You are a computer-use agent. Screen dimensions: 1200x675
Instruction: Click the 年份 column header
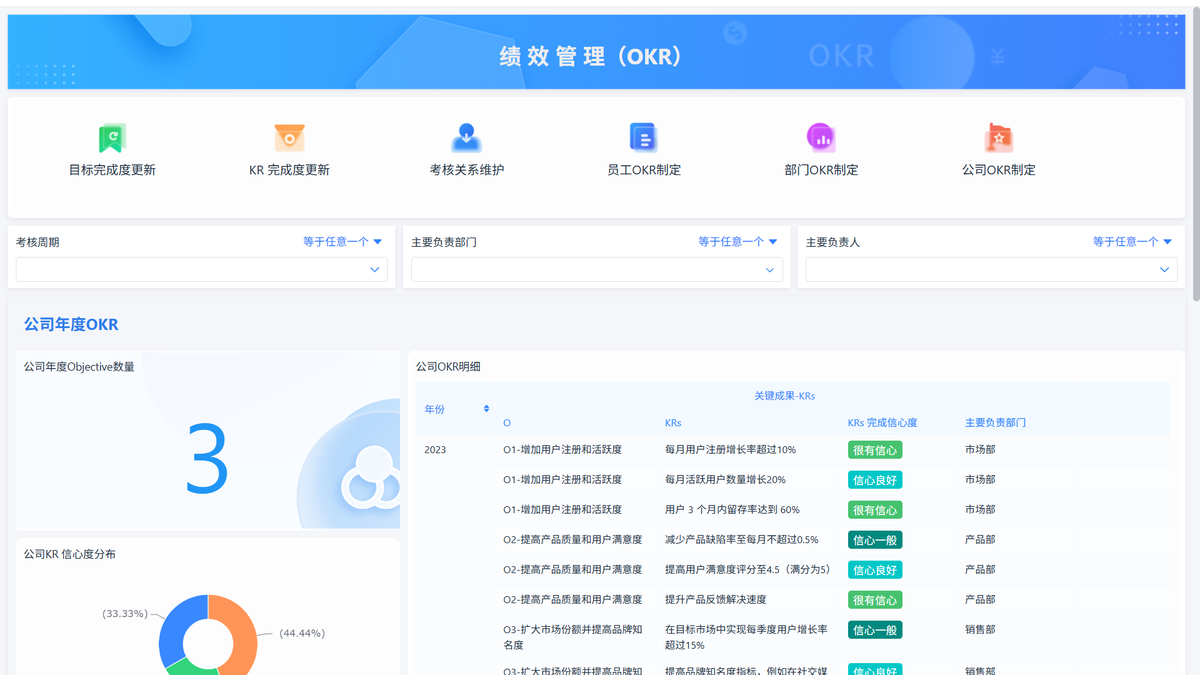435,409
